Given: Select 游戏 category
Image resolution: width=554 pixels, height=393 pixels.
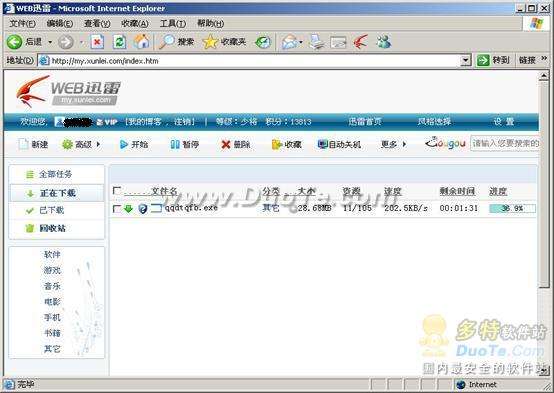Looking at the screenshot, I should coord(52,270).
